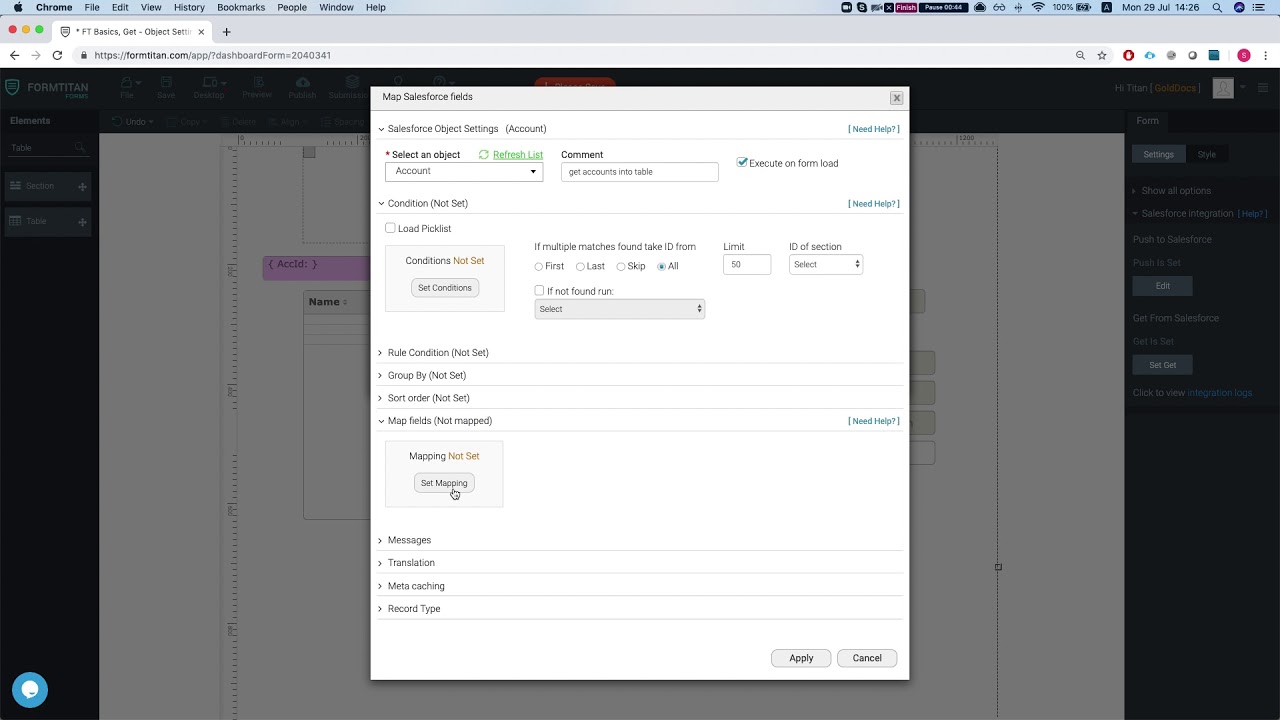Enable the Load Picklist checkbox

pyautogui.click(x=390, y=228)
